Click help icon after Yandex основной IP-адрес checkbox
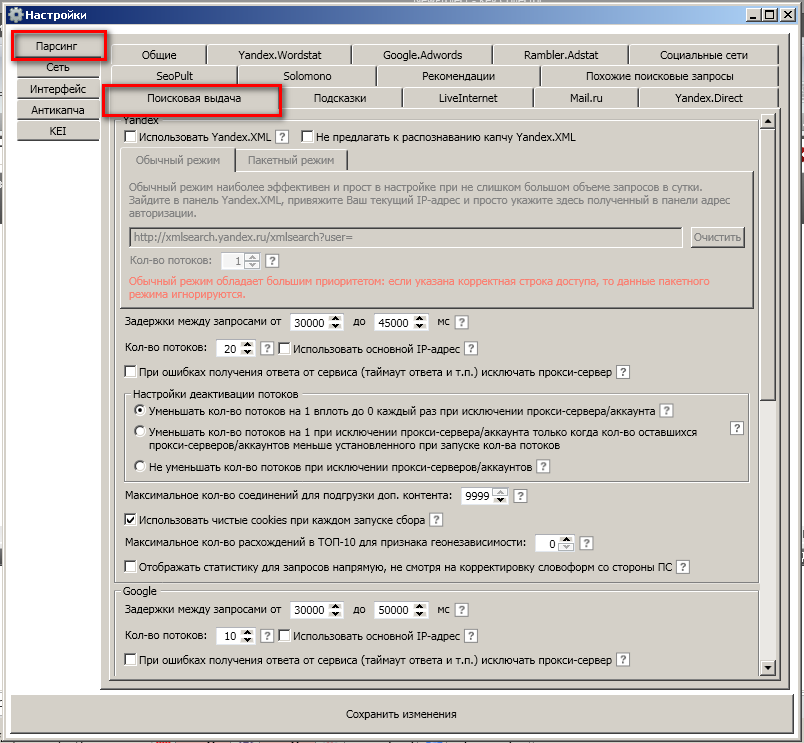Viewport: 804px width, 743px height. (x=471, y=348)
